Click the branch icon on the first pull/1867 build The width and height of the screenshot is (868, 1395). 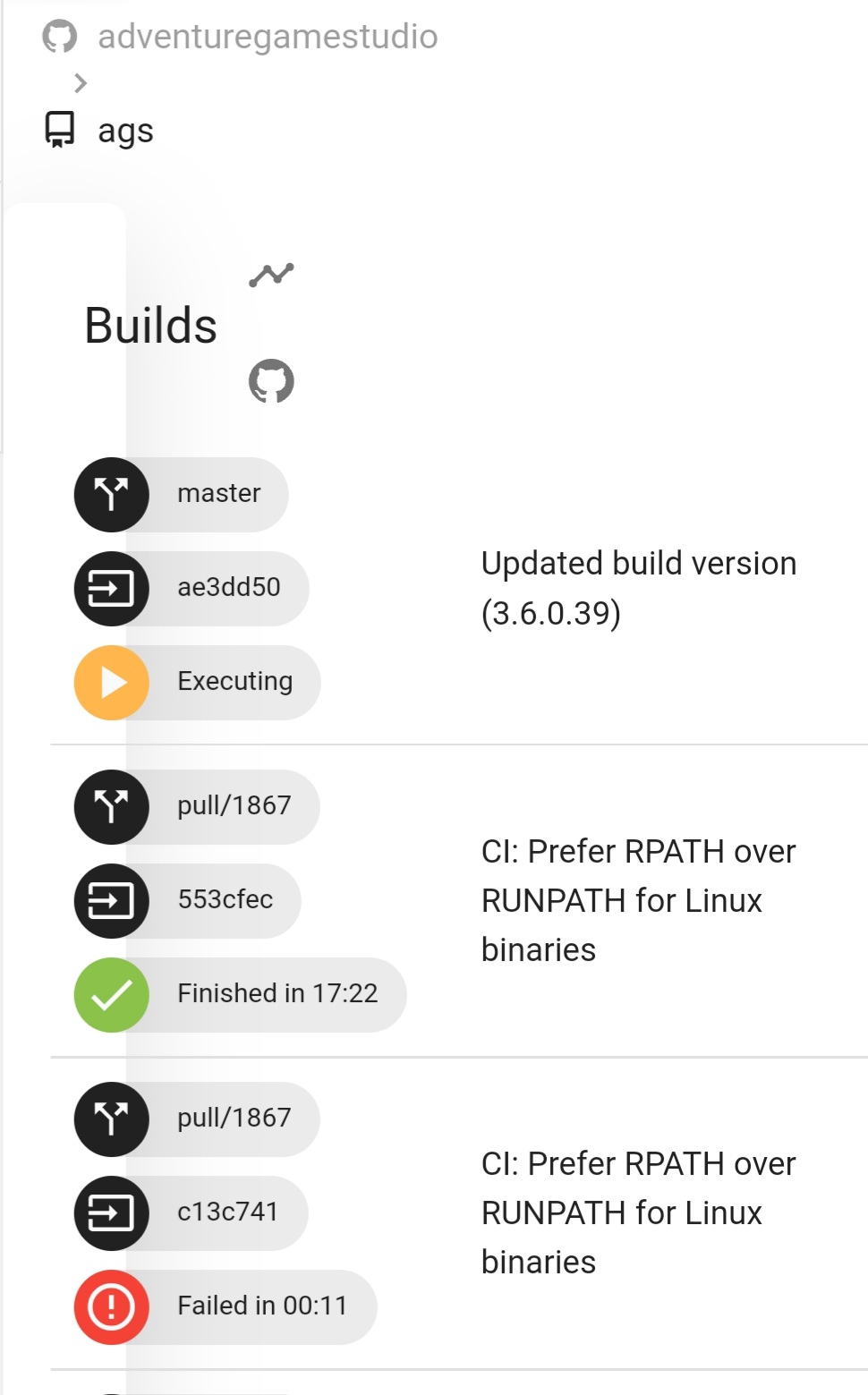111,807
